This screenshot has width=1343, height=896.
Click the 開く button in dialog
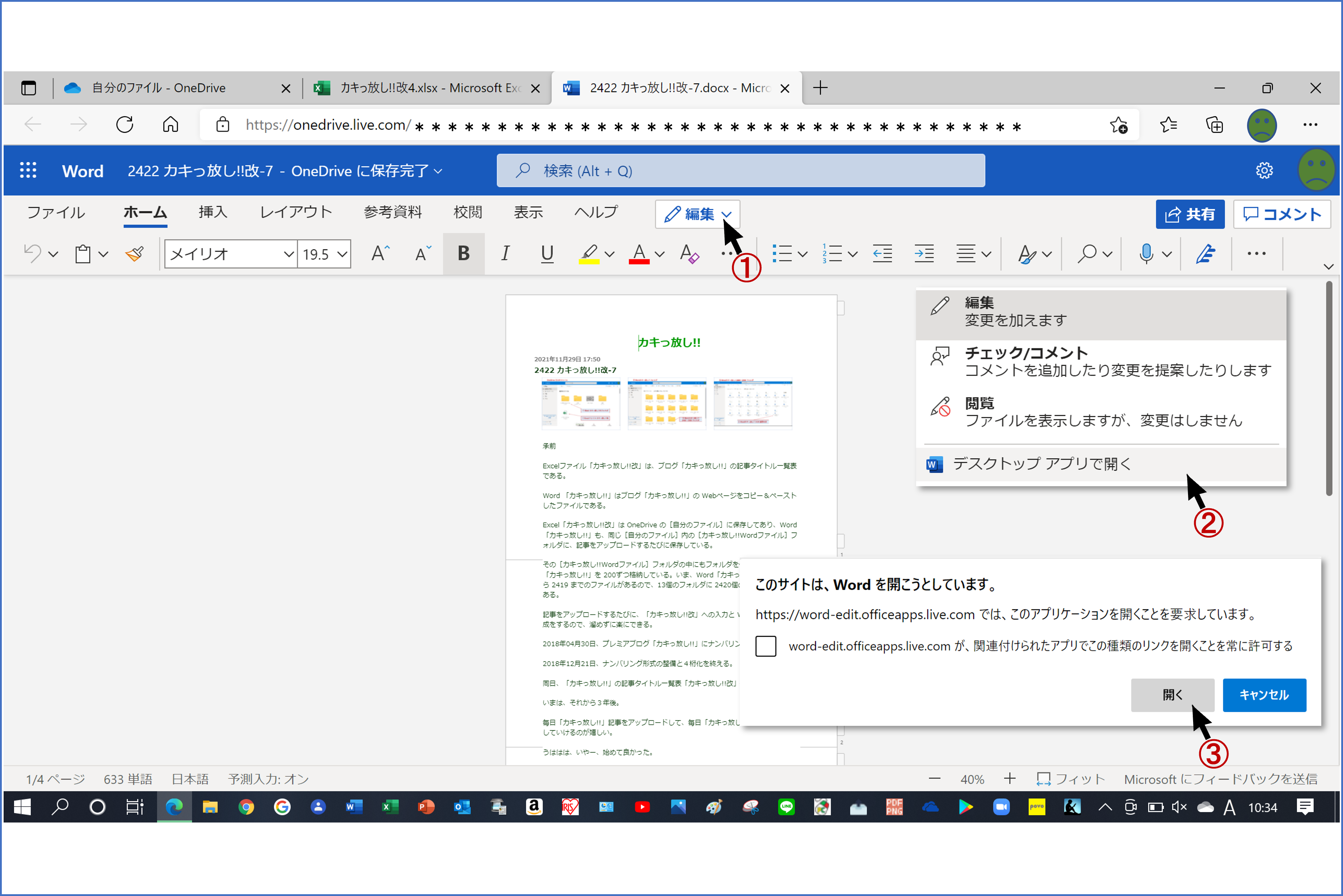tap(1172, 695)
